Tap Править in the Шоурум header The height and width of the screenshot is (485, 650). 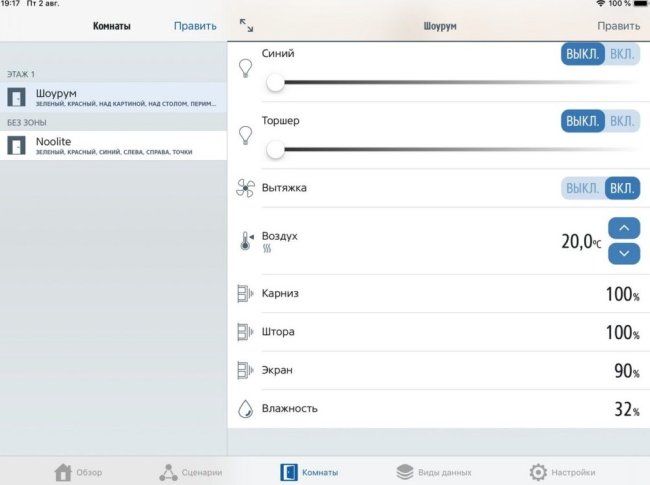point(618,26)
